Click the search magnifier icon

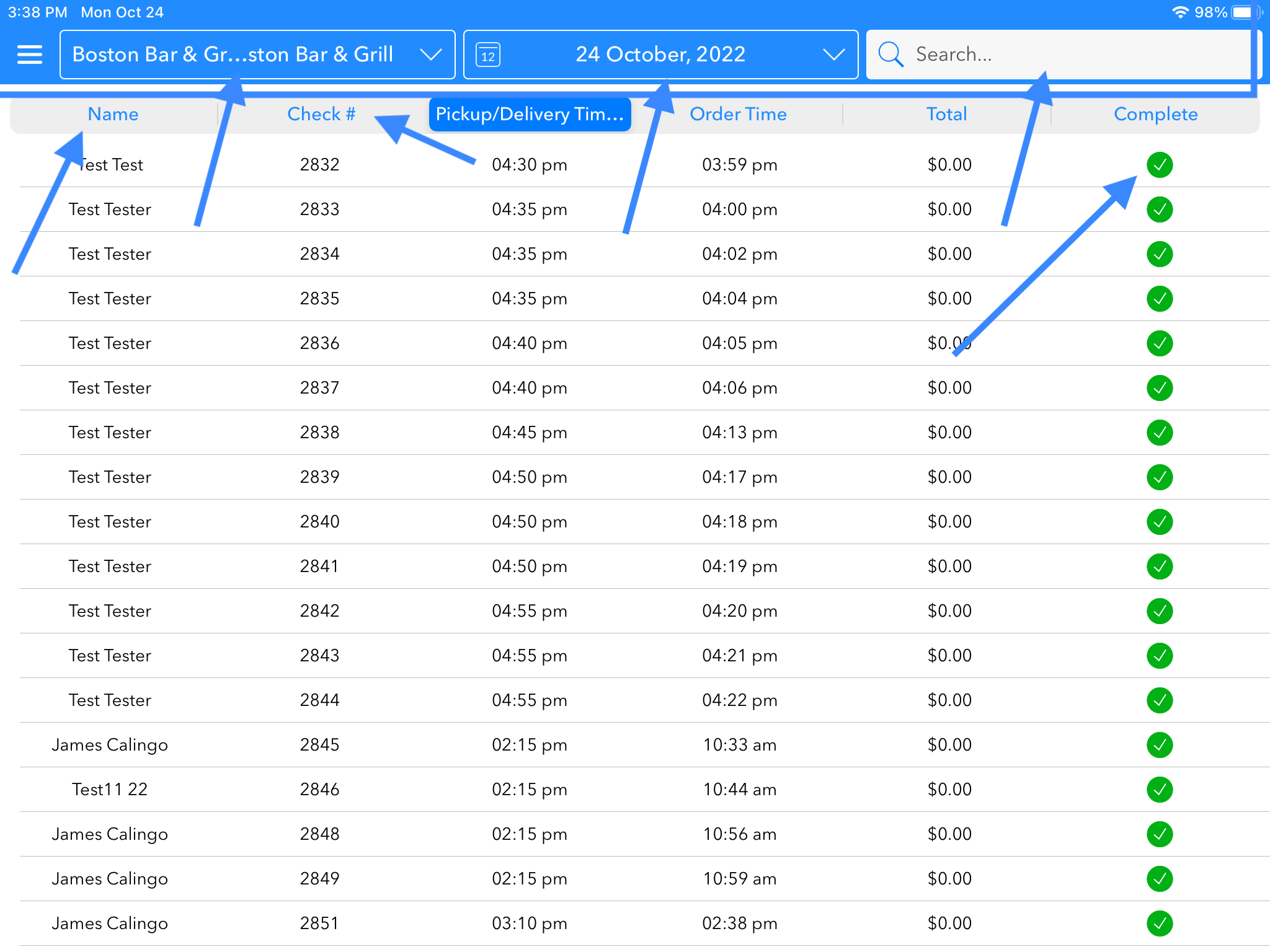click(x=890, y=55)
